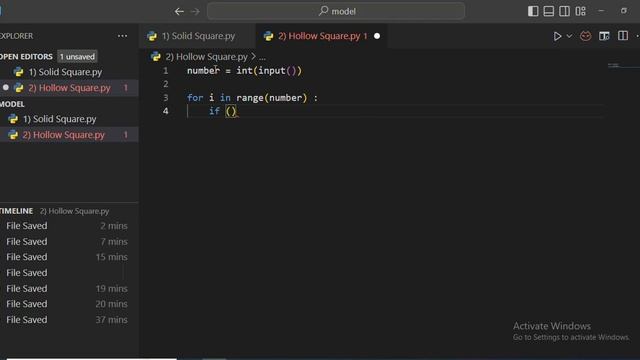Open File Saved entry from 2 mins
The width and height of the screenshot is (640, 360).
coord(67,226)
